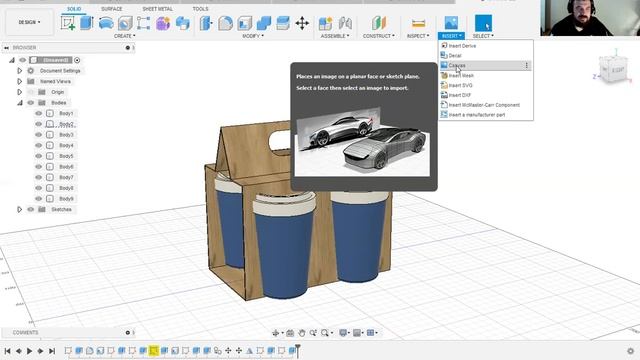Screen dimensions: 640x360
Task: Click the Pan hand icon in navigation bar
Action: pyautogui.click(x=302, y=333)
